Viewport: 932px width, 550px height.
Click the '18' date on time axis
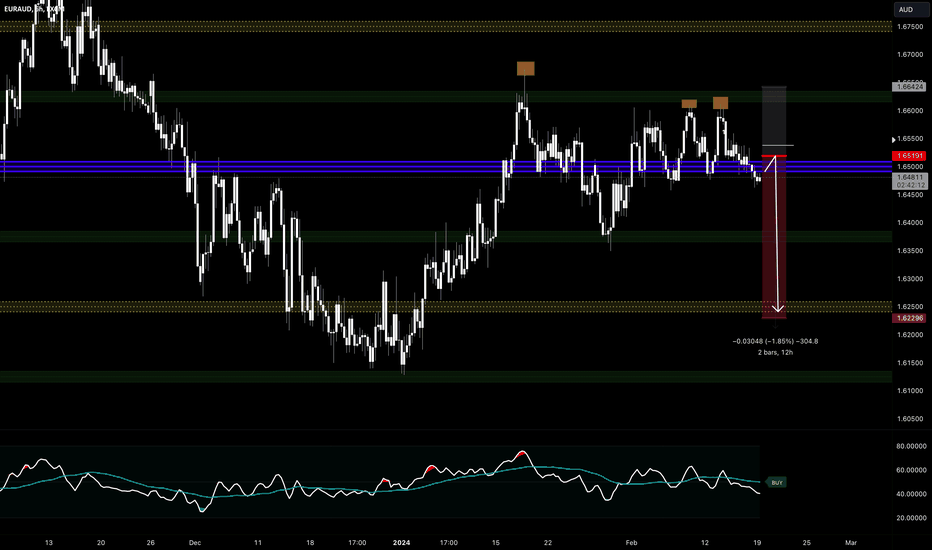point(310,542)
